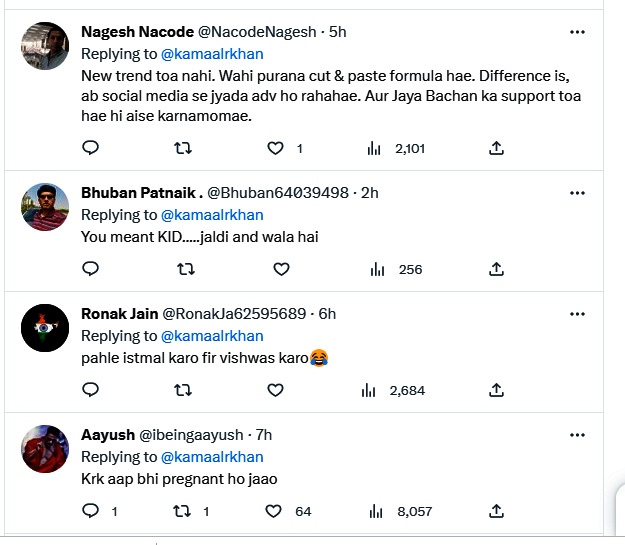This screenshot has width=625, height=545.
Task: Open more options on Bhuban Patnaik's tweet
Action: coord(577,192)
